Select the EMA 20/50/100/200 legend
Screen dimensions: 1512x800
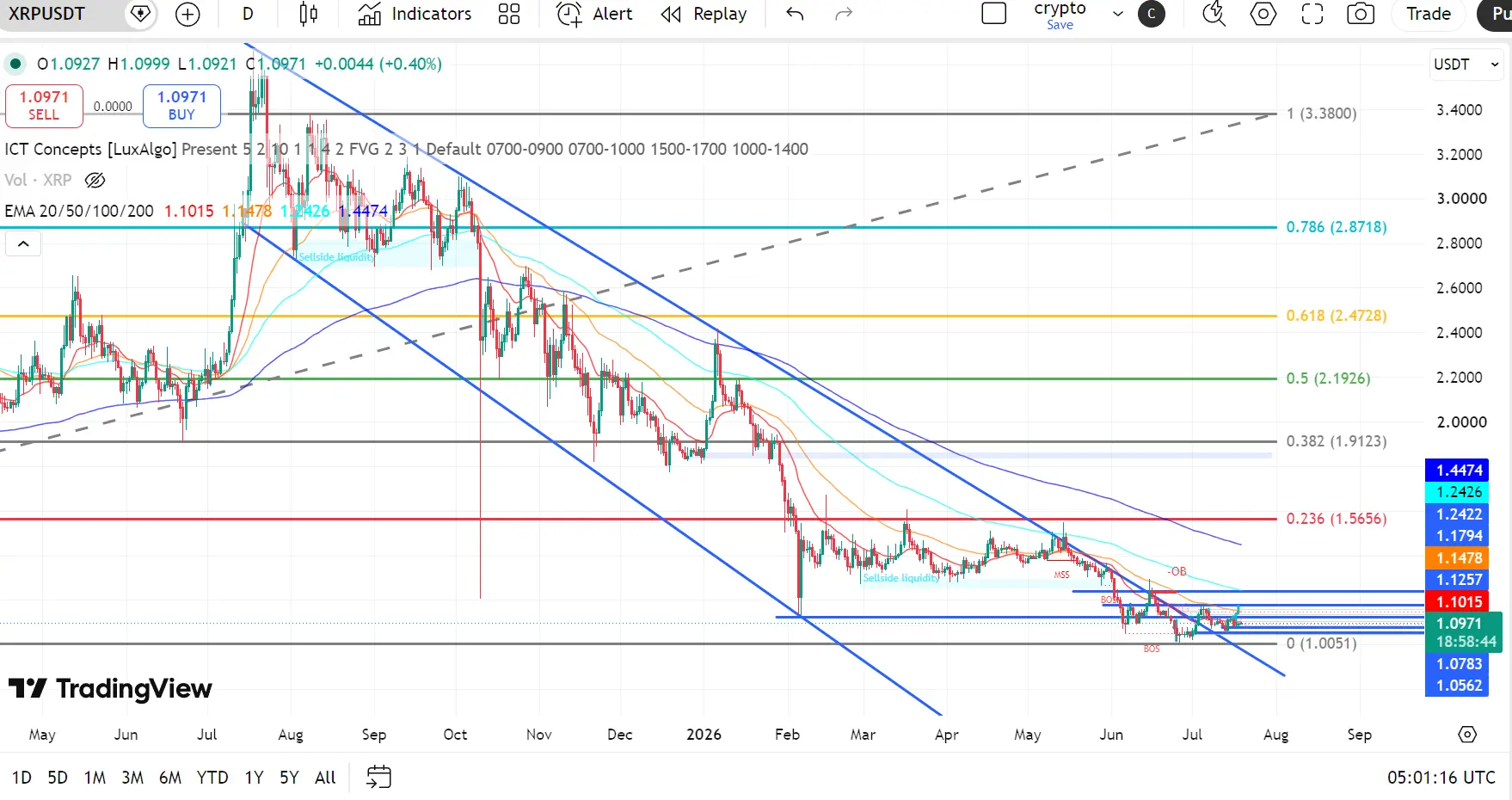(x=79, y=211)
